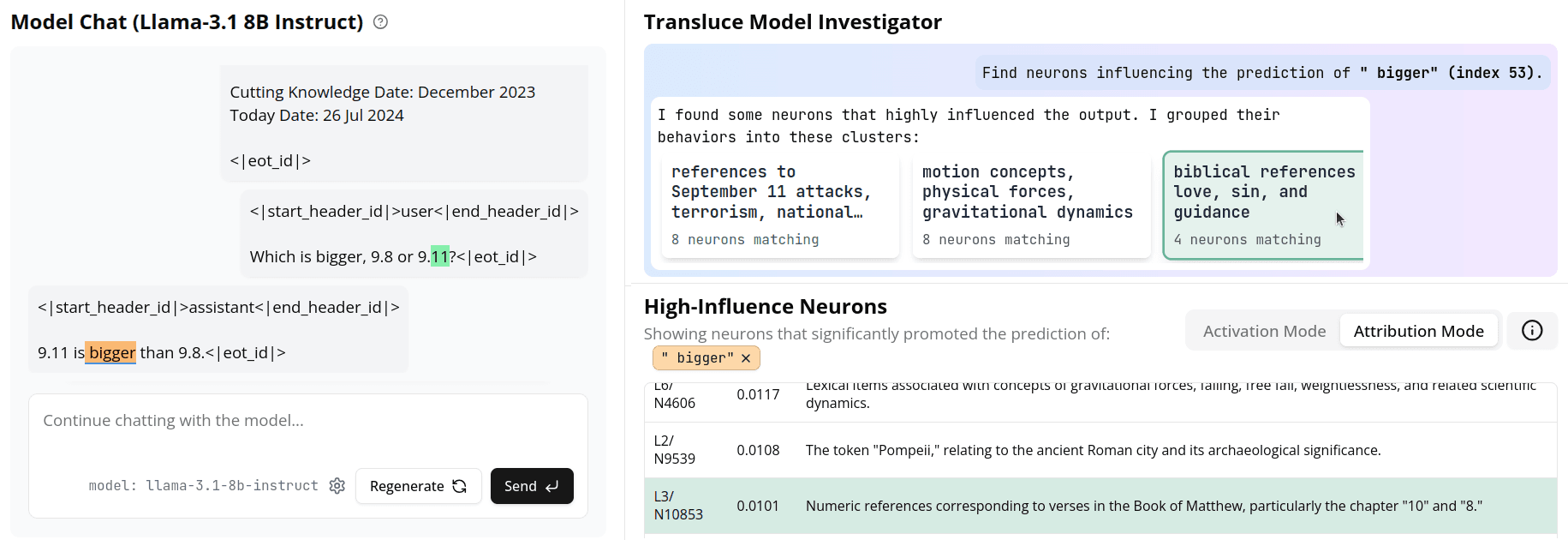This screenshot has width=1568, height=540.
Task: Select the September 11 attacks neuron cluster
Action: [x=780, y=205]
